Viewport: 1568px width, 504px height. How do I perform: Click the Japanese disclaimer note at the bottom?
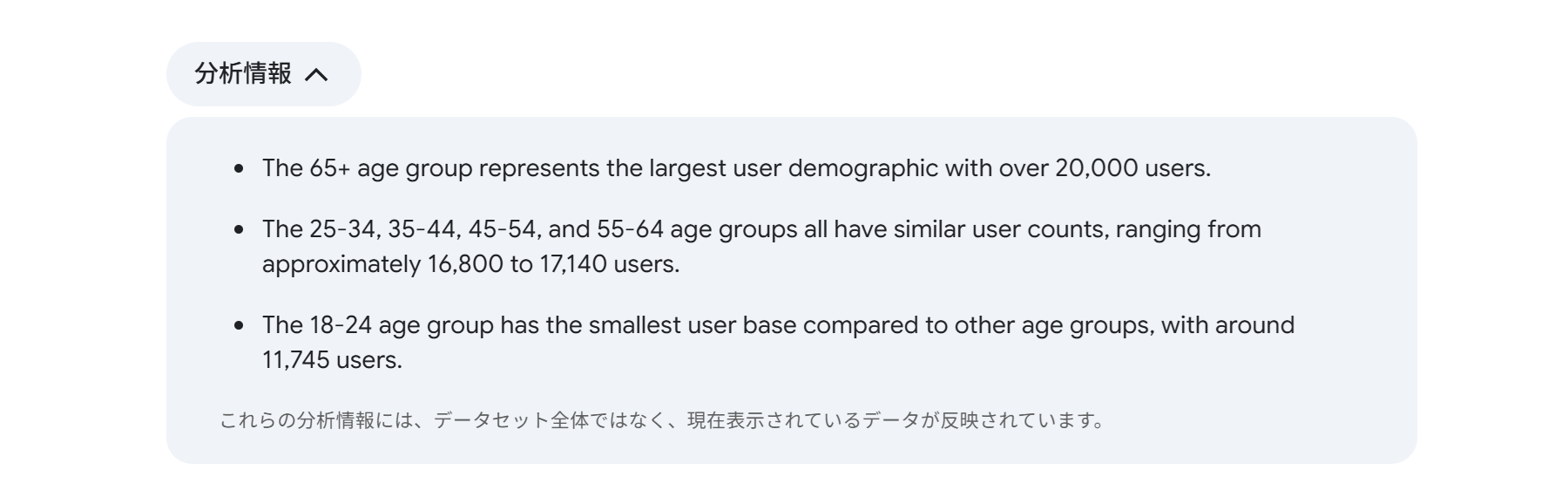[x=662, y=420]
